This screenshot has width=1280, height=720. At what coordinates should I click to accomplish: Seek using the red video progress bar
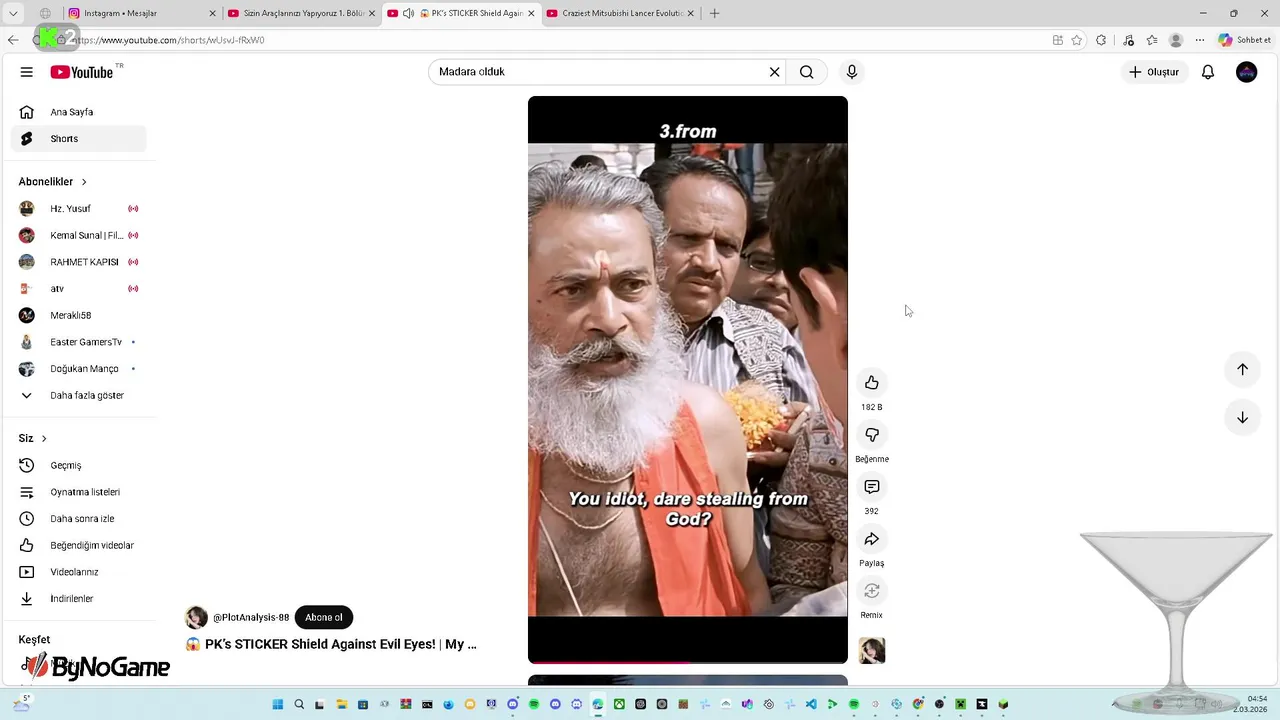pos(688,661)
